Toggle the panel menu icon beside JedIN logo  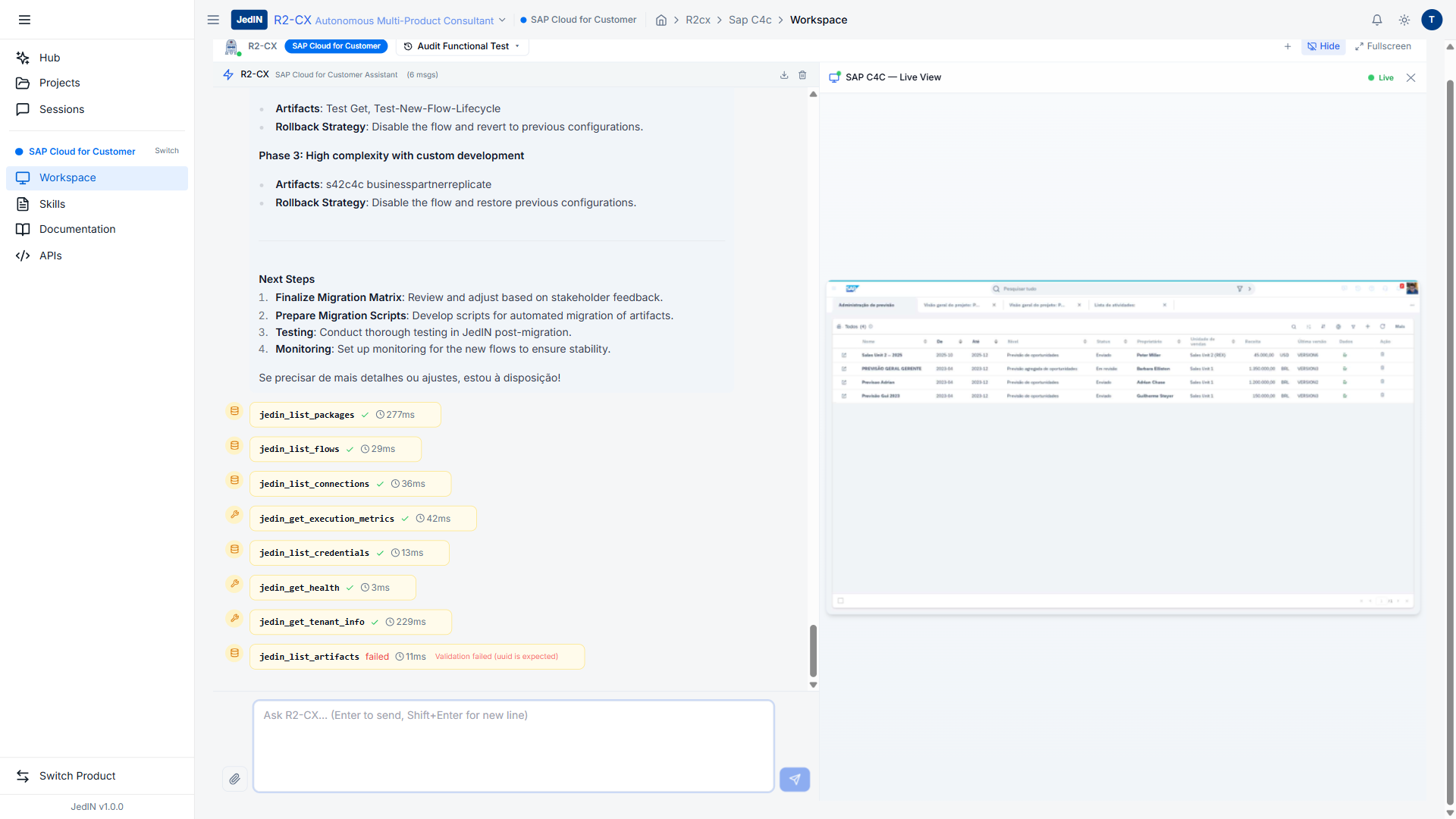pos(213,20)
